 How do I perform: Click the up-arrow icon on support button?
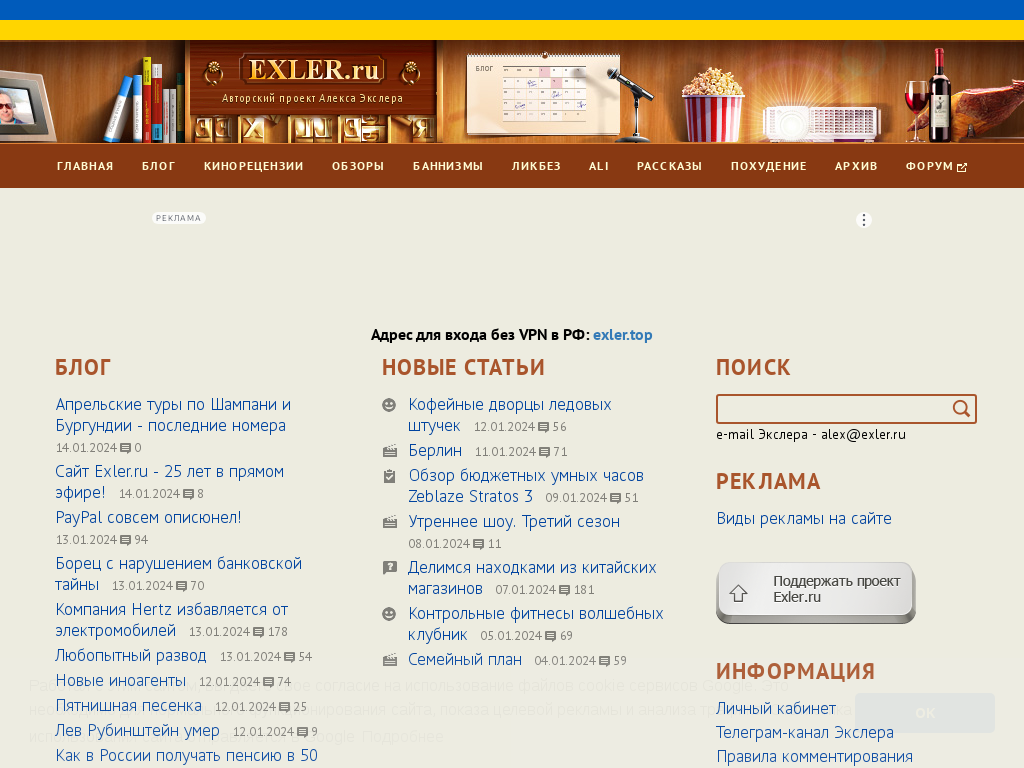pos(739,593)
